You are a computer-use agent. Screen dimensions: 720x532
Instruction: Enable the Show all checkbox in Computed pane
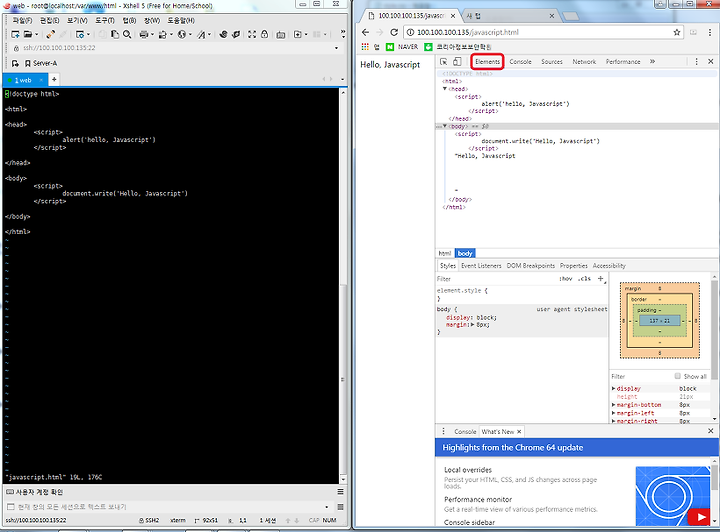(x=677, y=376)
